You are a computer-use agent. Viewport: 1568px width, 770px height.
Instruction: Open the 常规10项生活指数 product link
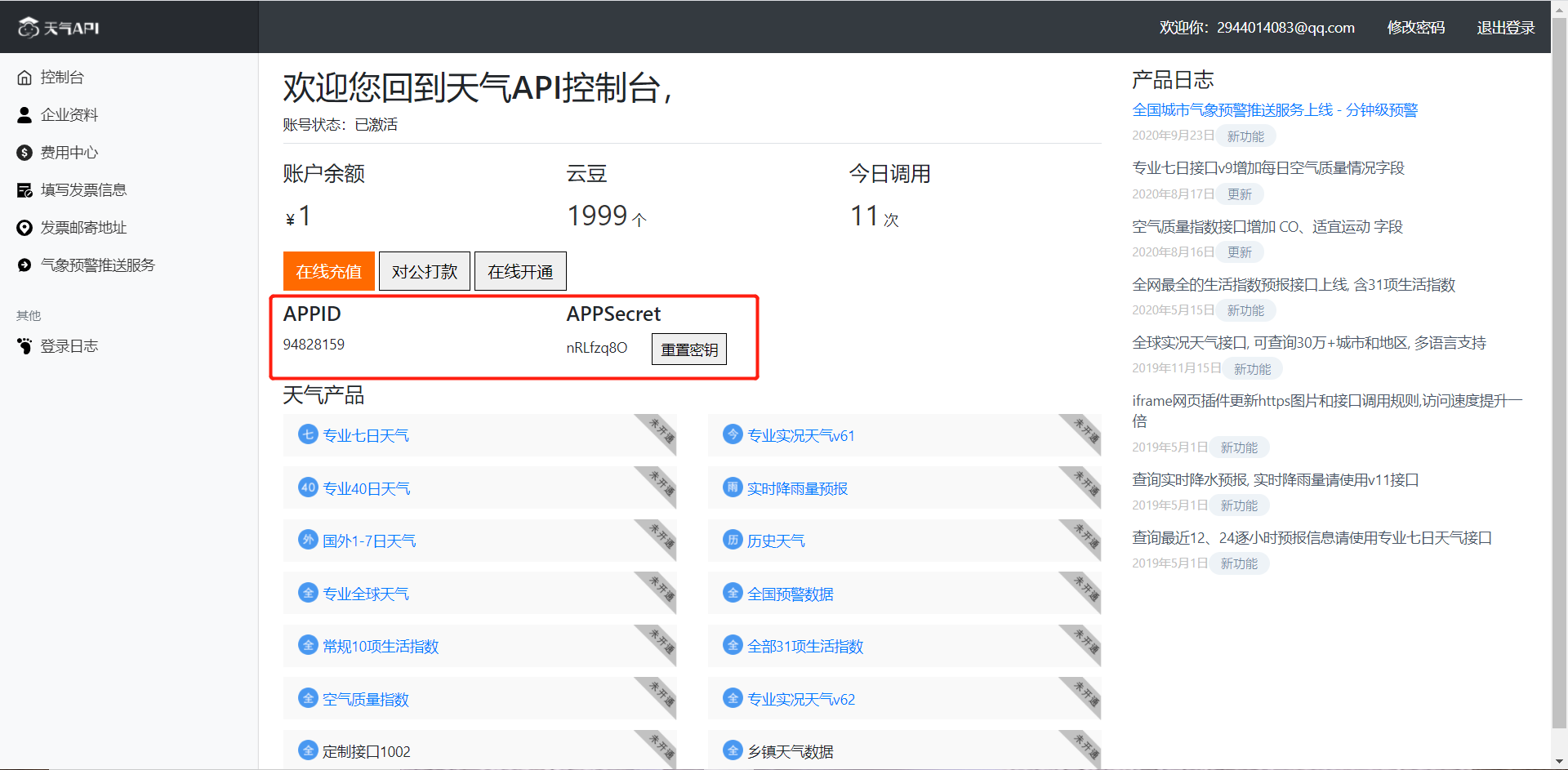[381, 647]
